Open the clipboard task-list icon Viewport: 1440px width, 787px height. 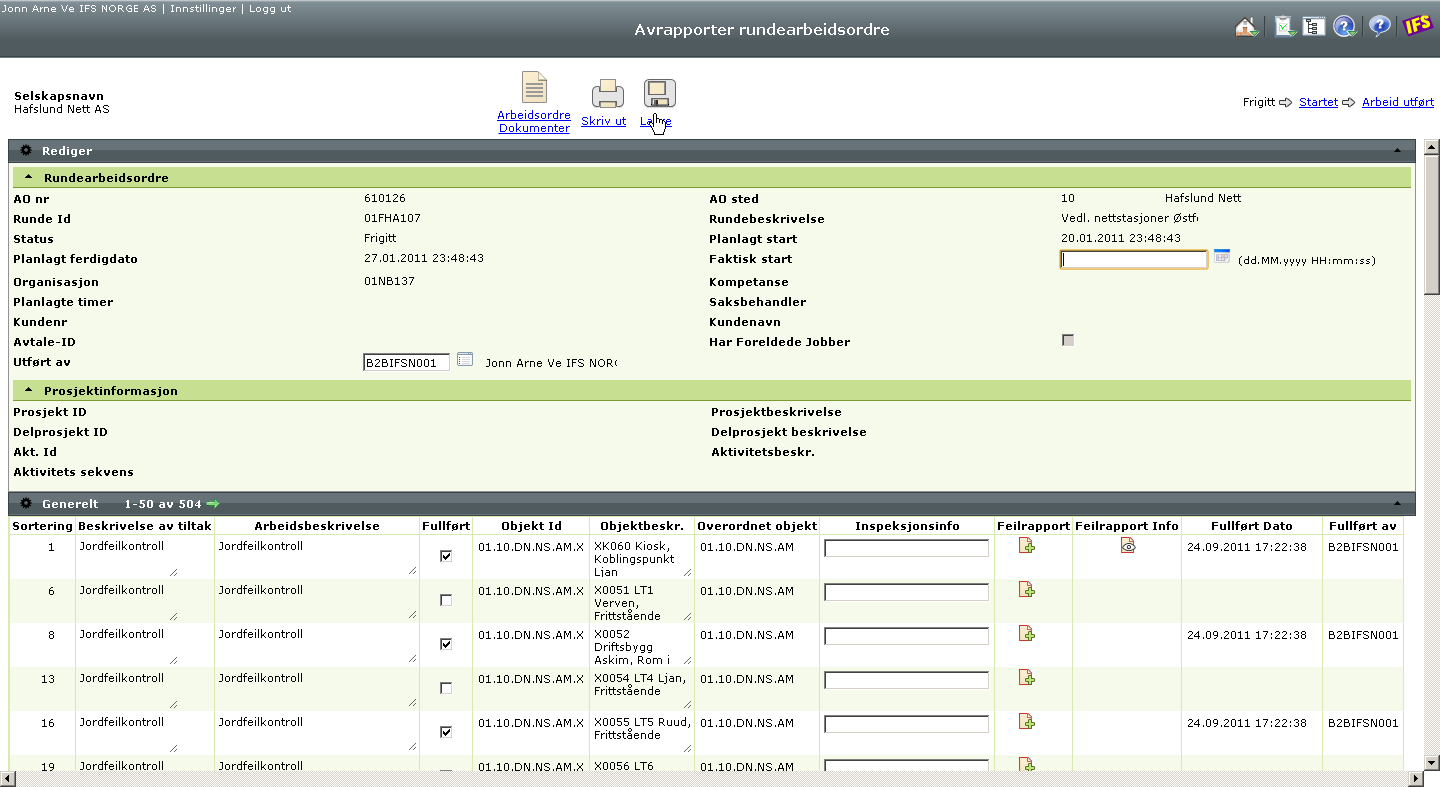tap(1284, 27)
